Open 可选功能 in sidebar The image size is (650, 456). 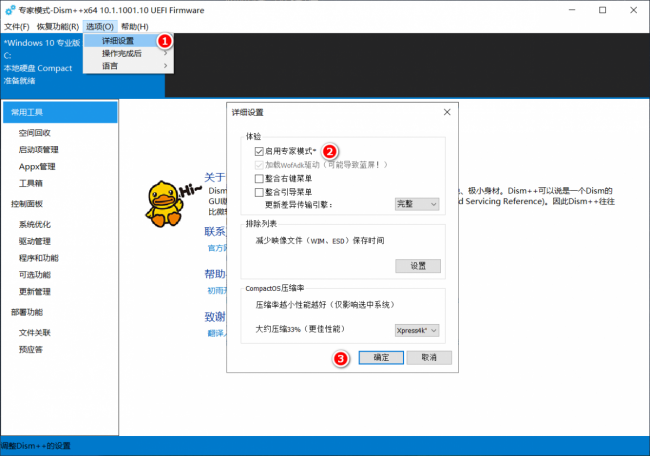click(x=35, y=275)
